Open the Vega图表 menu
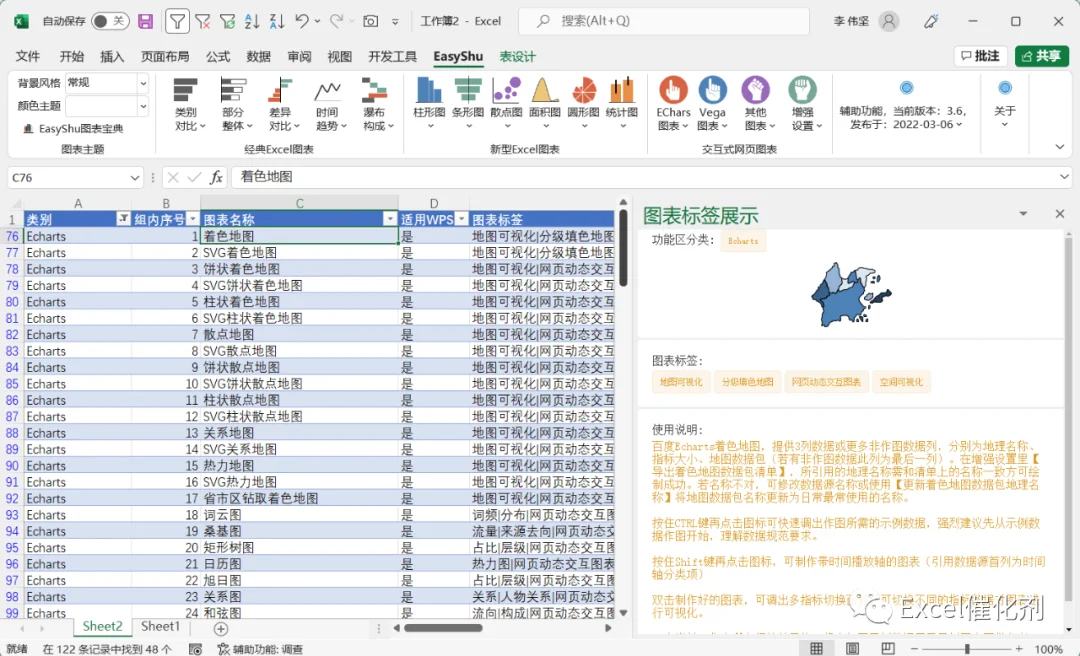1080x656 pixels. point(712,103)
